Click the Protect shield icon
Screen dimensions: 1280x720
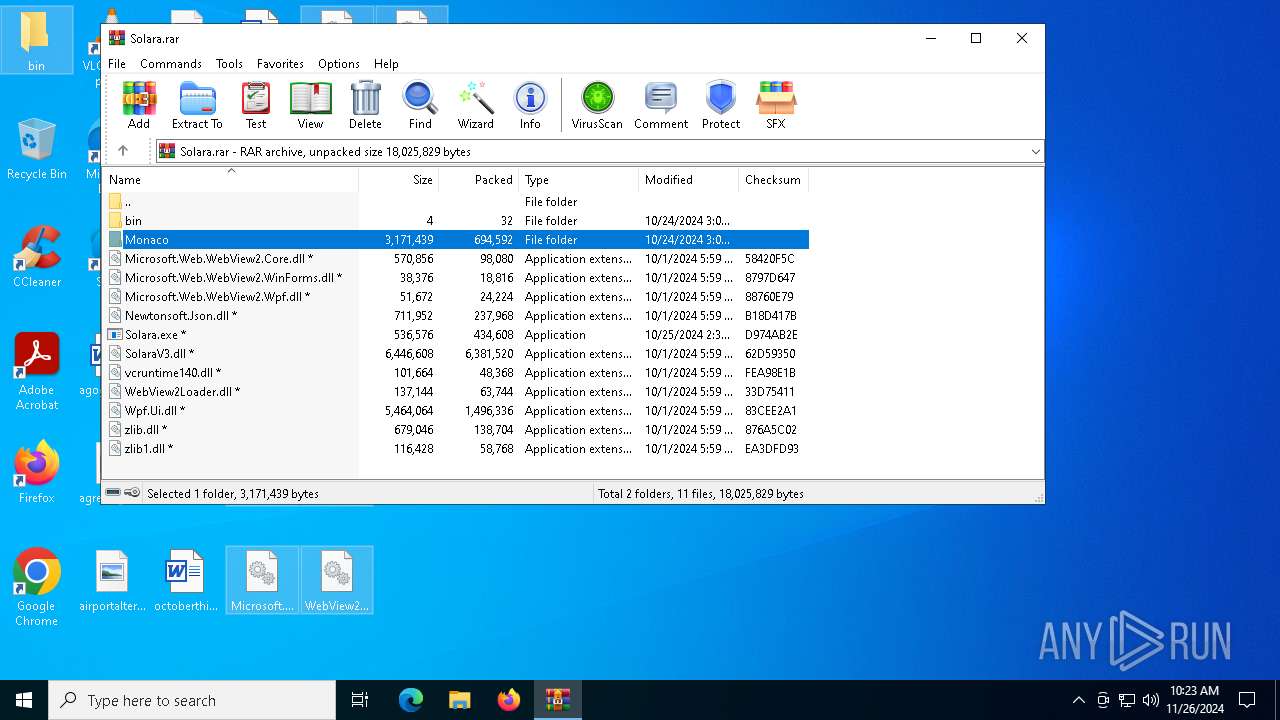pyautogui.click(x=721, y=105)
